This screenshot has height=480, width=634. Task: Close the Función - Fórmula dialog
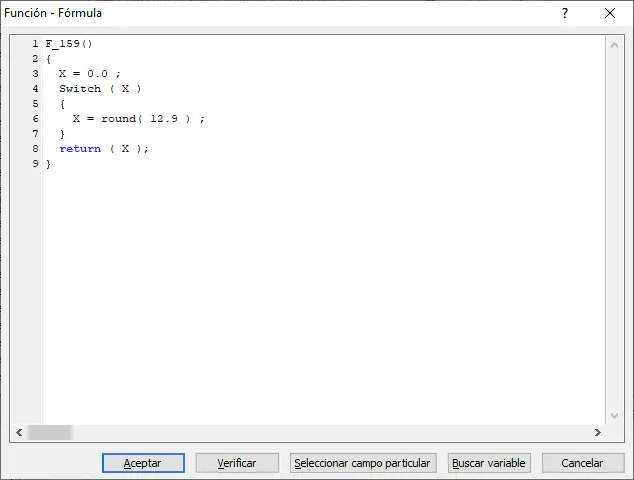tap(610, 13)
